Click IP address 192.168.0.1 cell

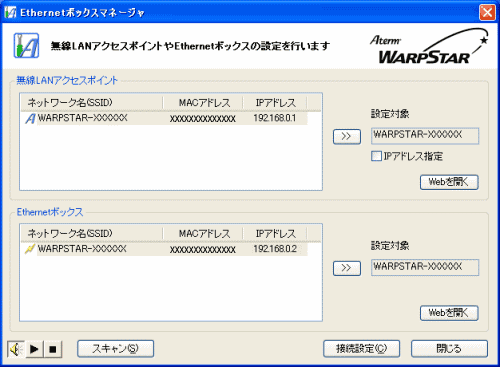pyautogui.click(x=275, y=118)
